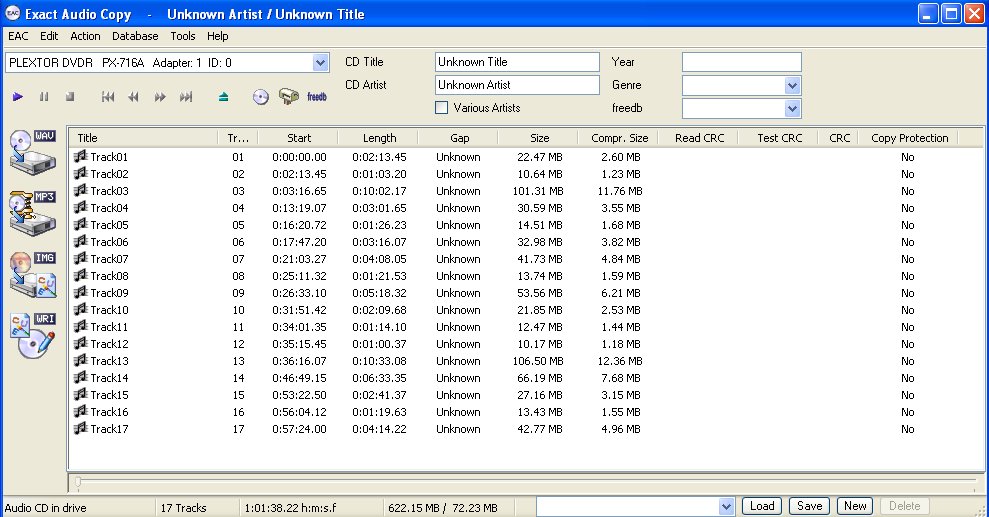Click the Test CRC column header
This screenshot has width=989, height=517.
pos(779,138)
